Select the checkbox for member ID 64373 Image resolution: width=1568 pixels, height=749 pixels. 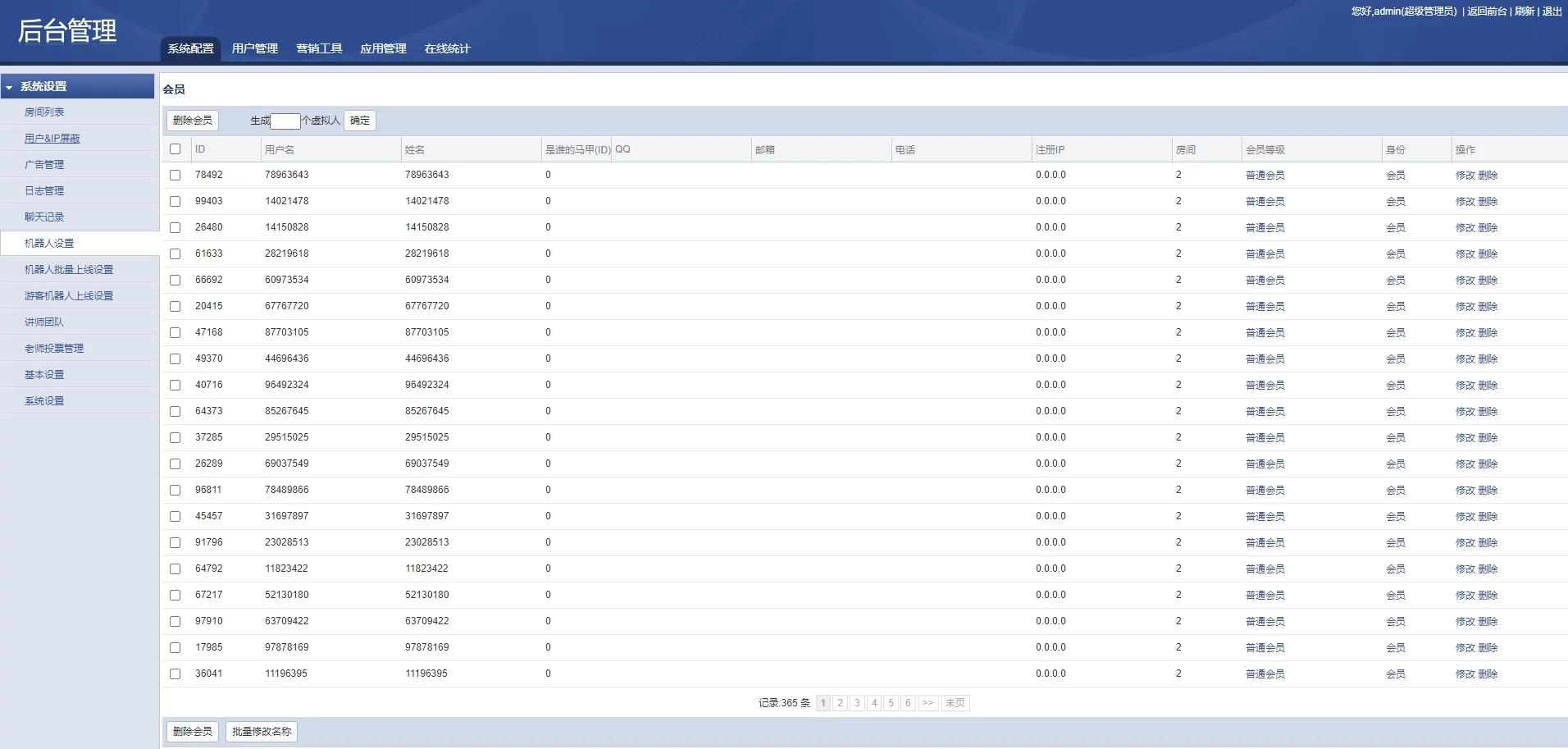point(175,412)
